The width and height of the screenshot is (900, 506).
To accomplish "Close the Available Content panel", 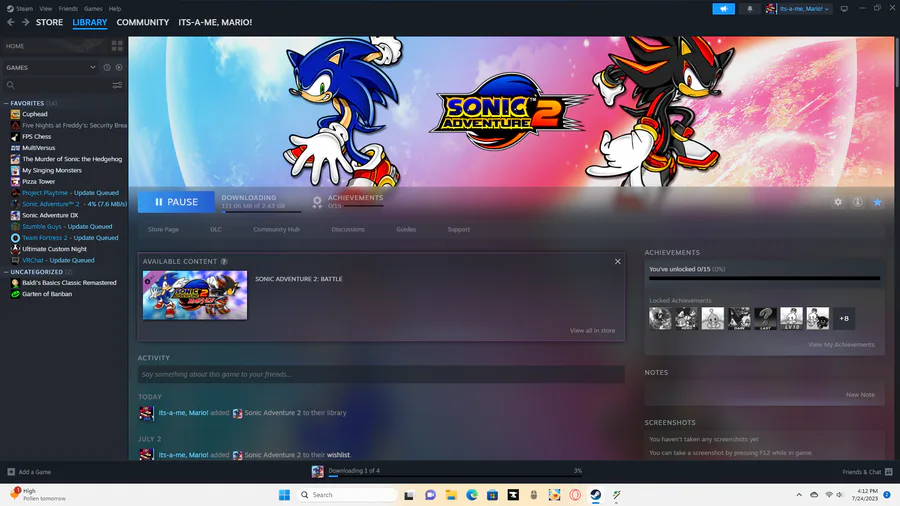I will pos(618,261).
